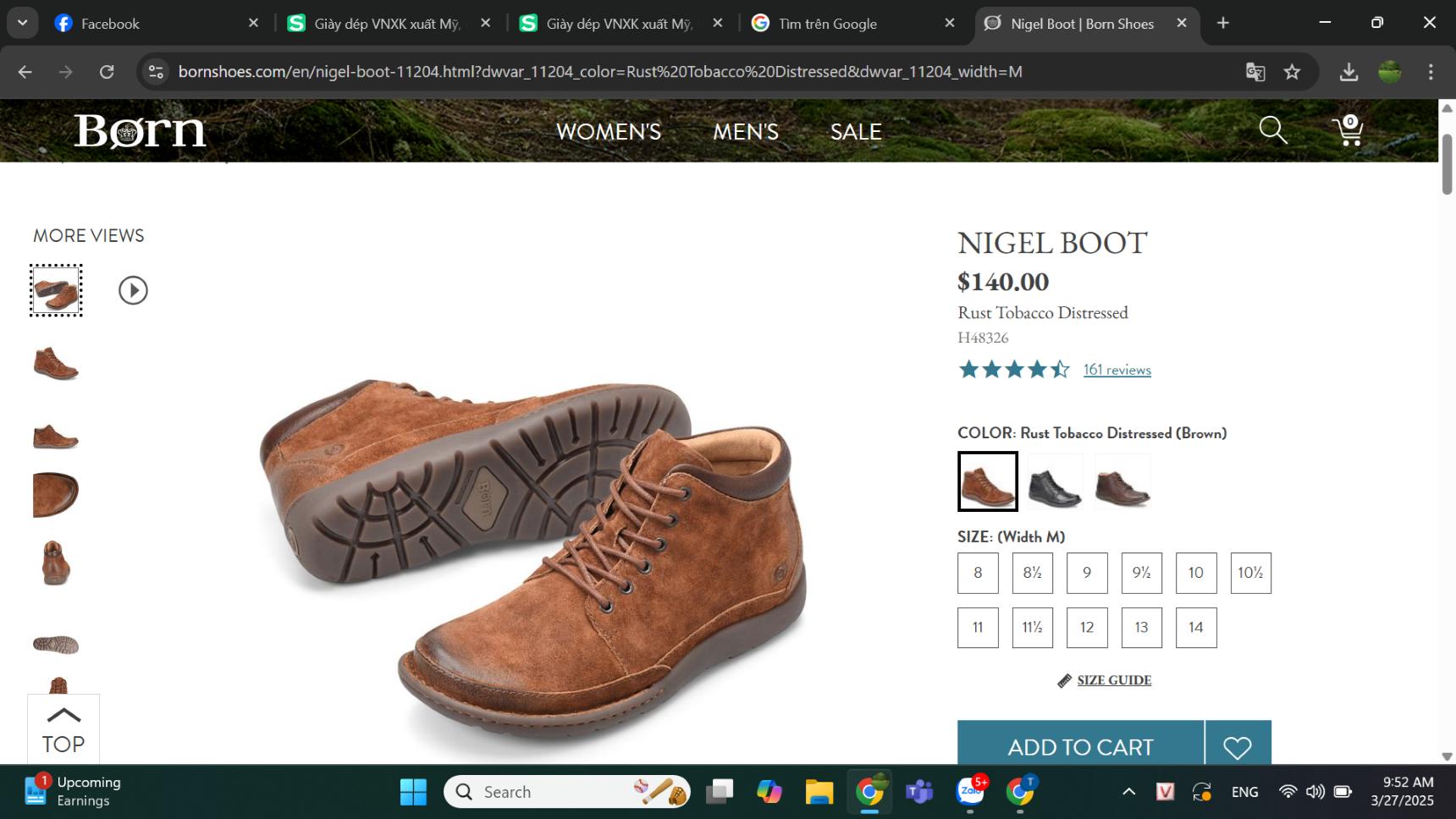Screen dimensions: 1456x819
Task: Open a new browser tab
Action: tap(1223, 23)
